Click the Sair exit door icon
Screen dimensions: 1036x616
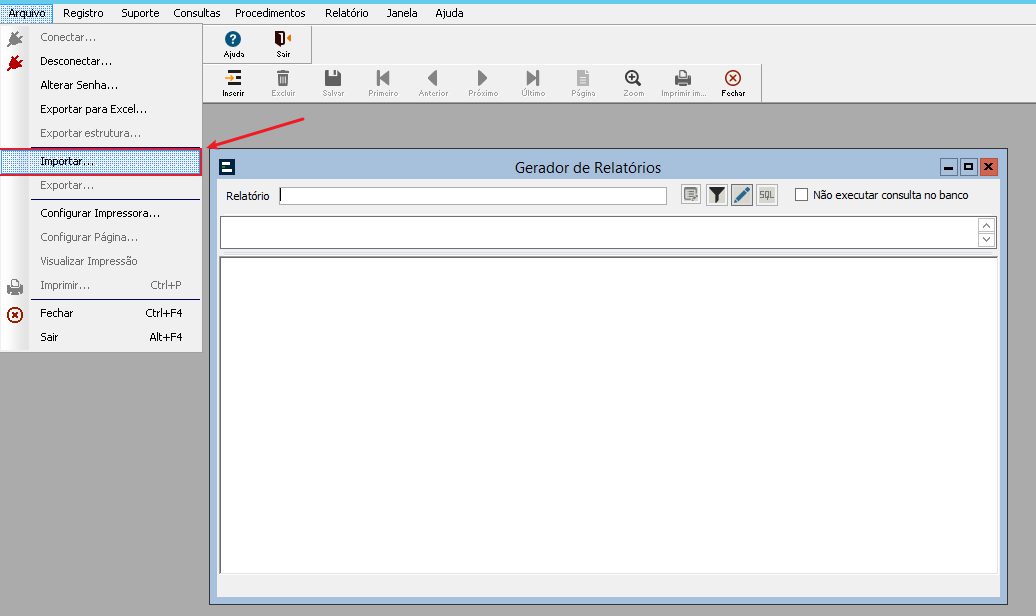[283, 38]
